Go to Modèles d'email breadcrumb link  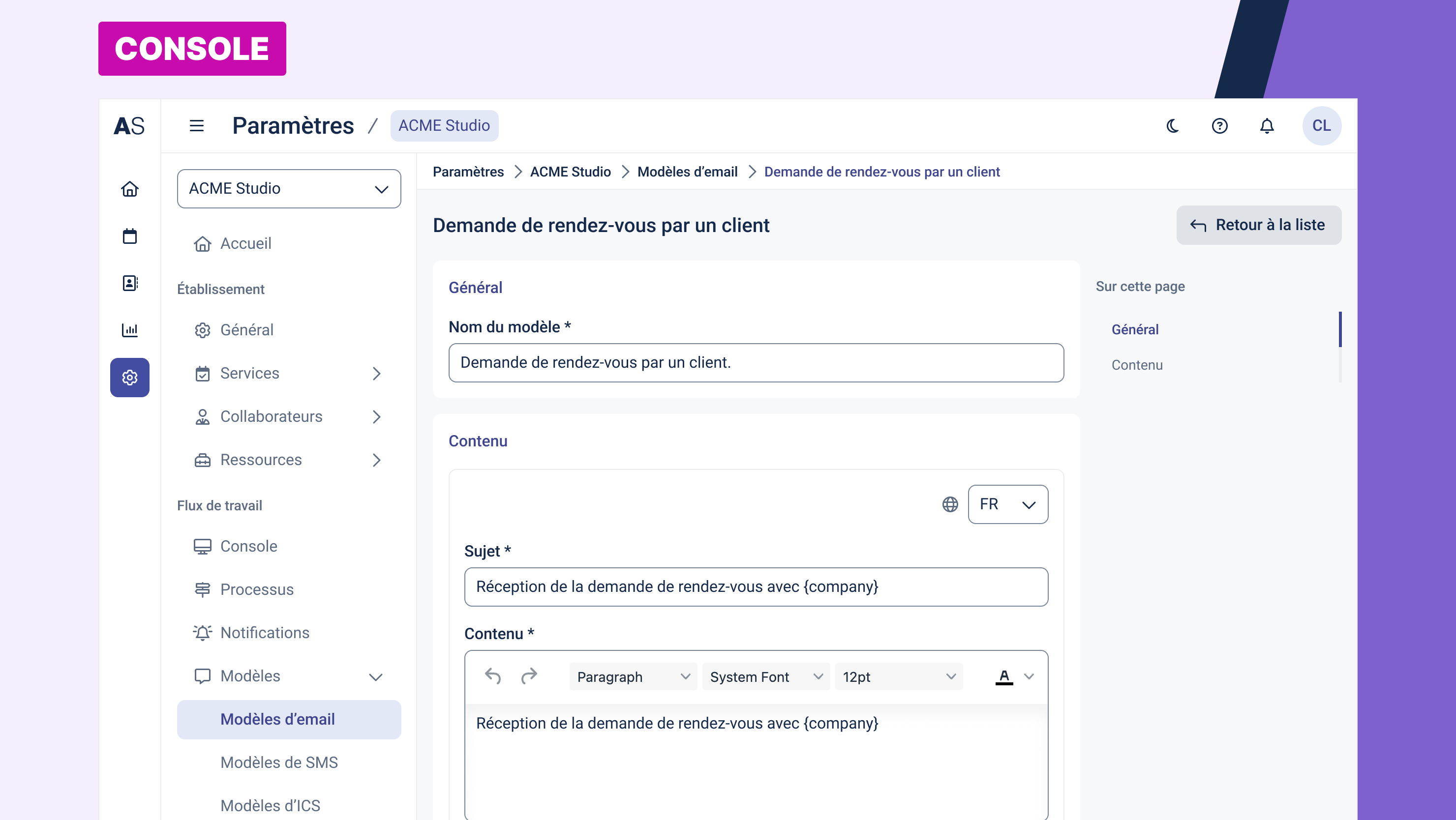coord(687,172)
